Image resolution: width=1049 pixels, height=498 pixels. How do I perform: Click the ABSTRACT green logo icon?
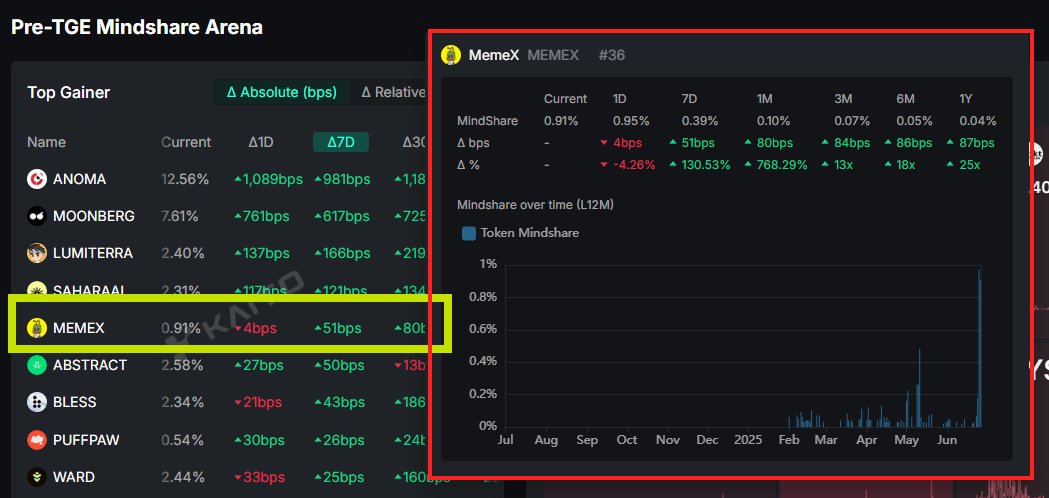coord(36,365)
